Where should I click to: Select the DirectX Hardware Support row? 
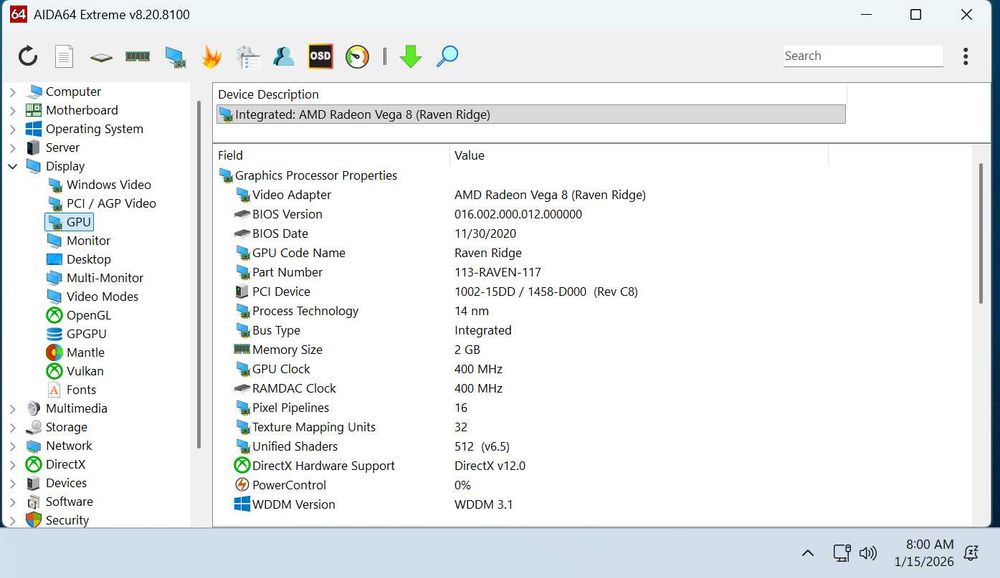pyautogui.click(x=380, y=466)
